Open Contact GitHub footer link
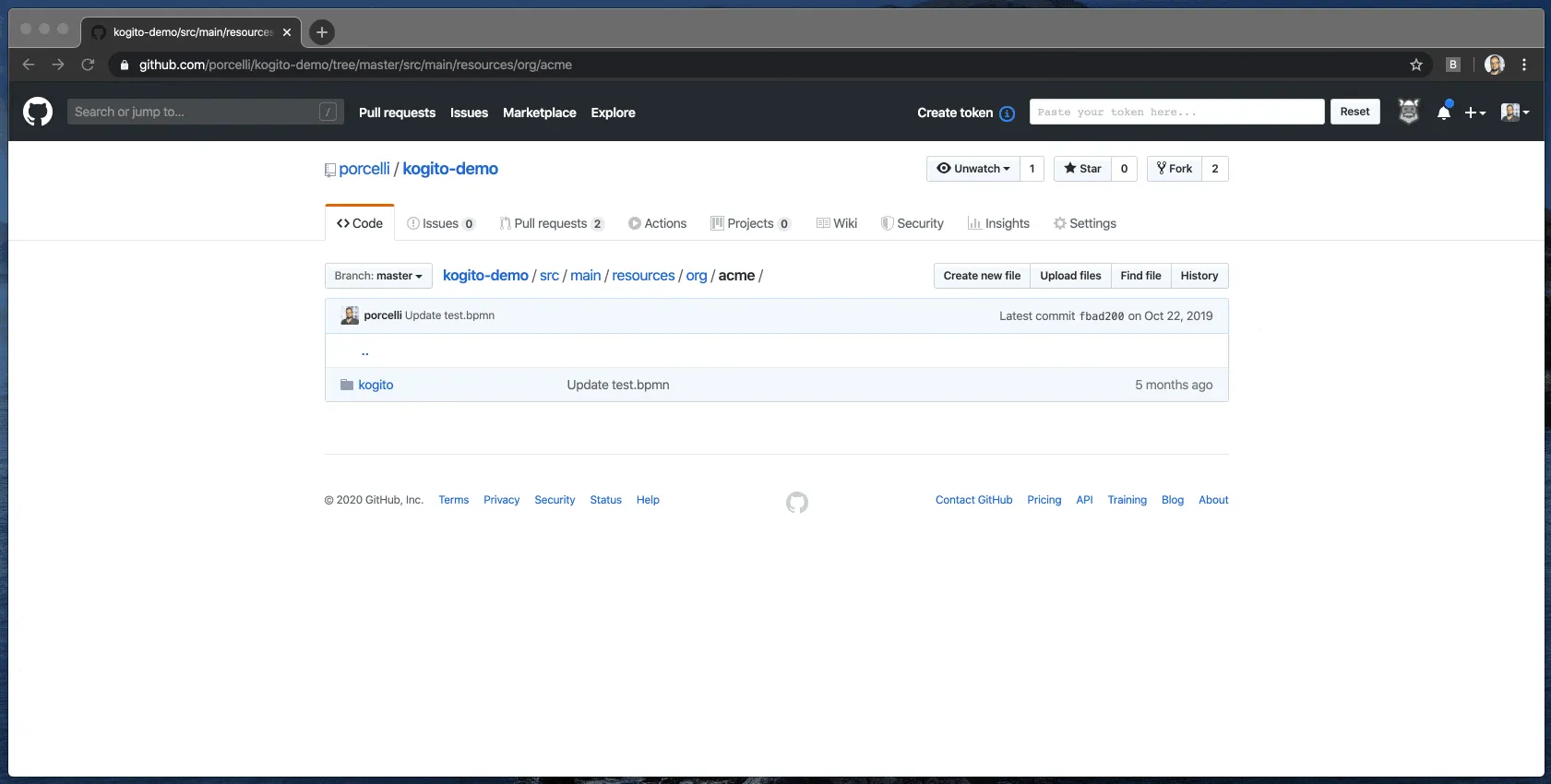This screenshot has width=1551, height=784. coord(973,500)
